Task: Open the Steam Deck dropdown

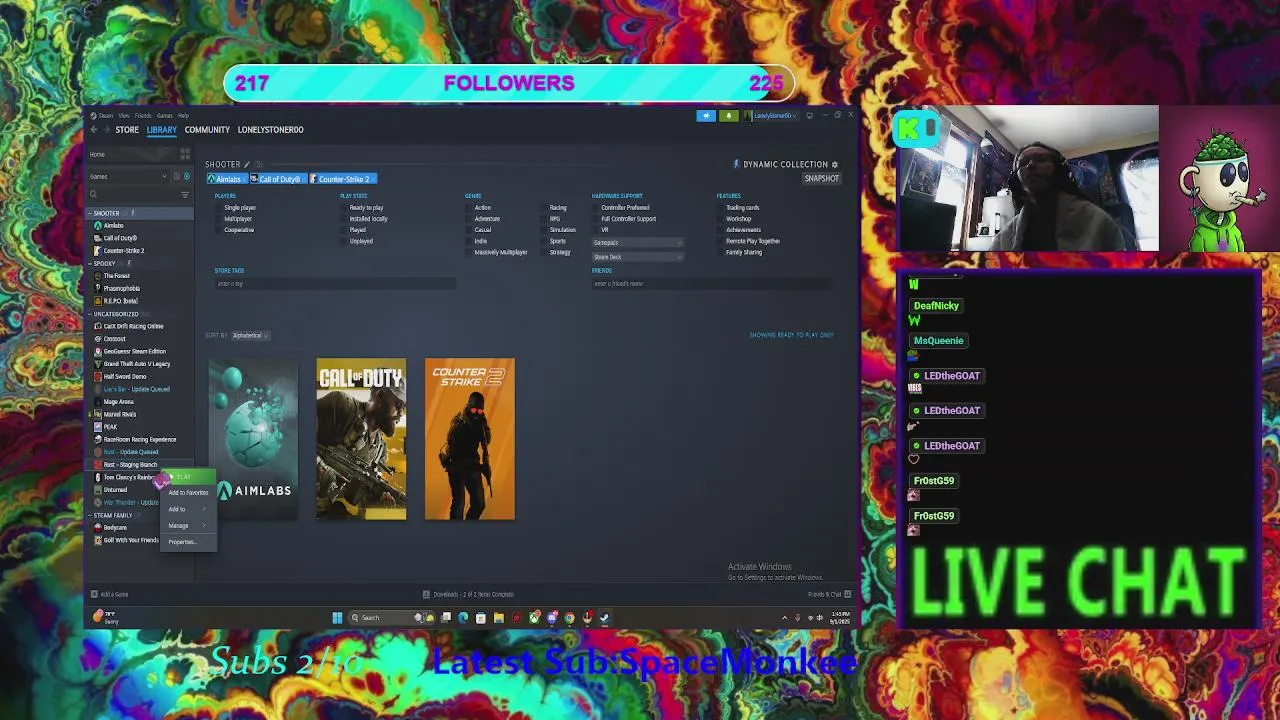Action: tap(638, 257)
